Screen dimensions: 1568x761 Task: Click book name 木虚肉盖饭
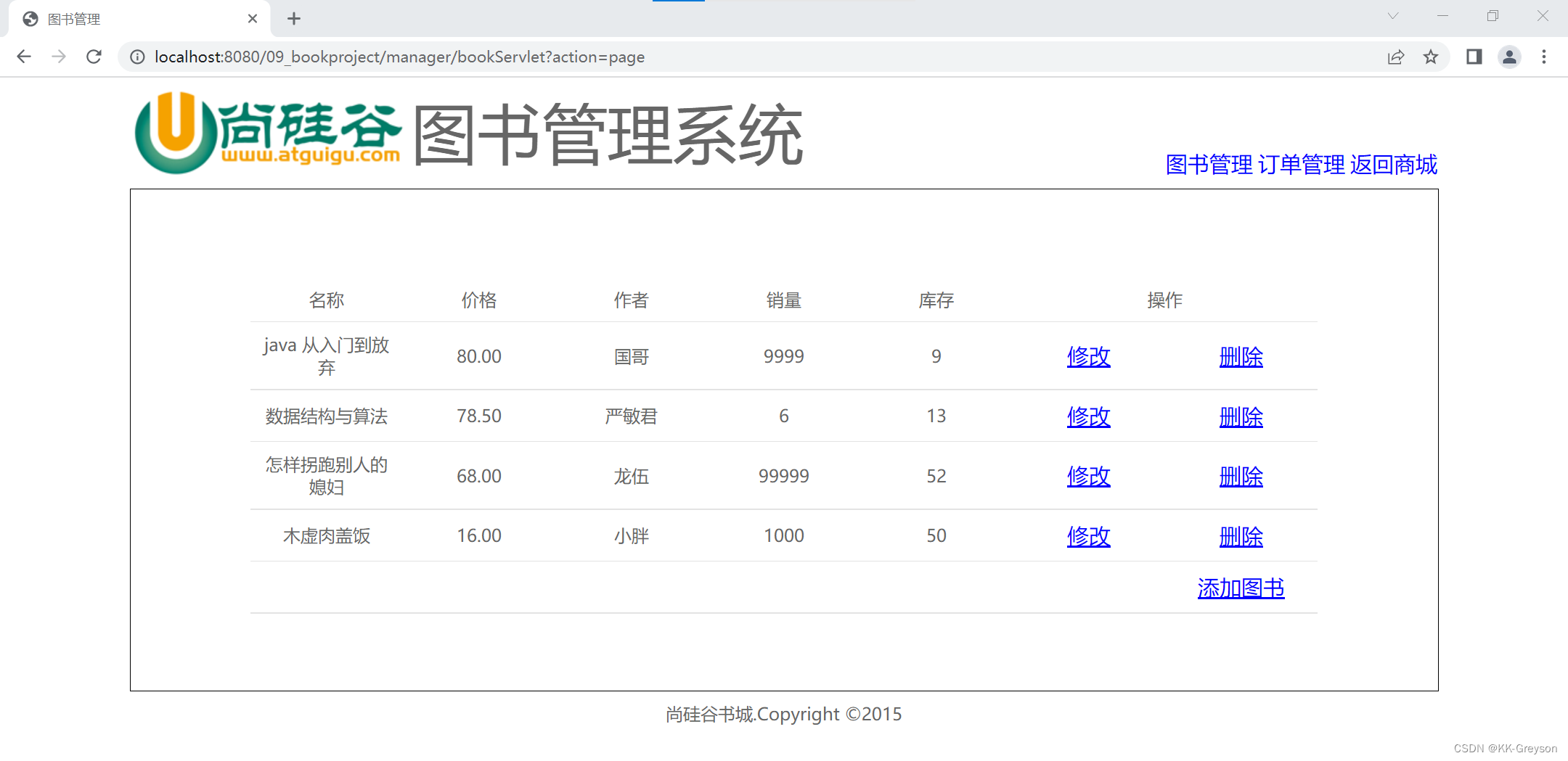[327, 536]
